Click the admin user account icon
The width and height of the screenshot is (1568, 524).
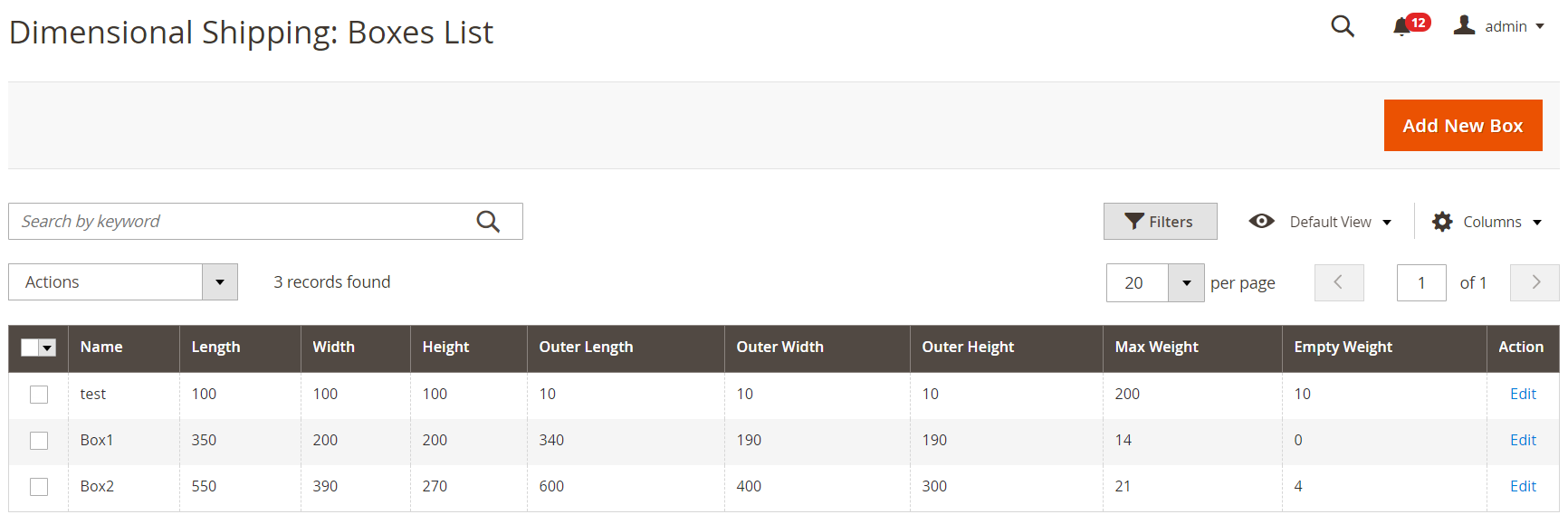(x=1464, y=25)
